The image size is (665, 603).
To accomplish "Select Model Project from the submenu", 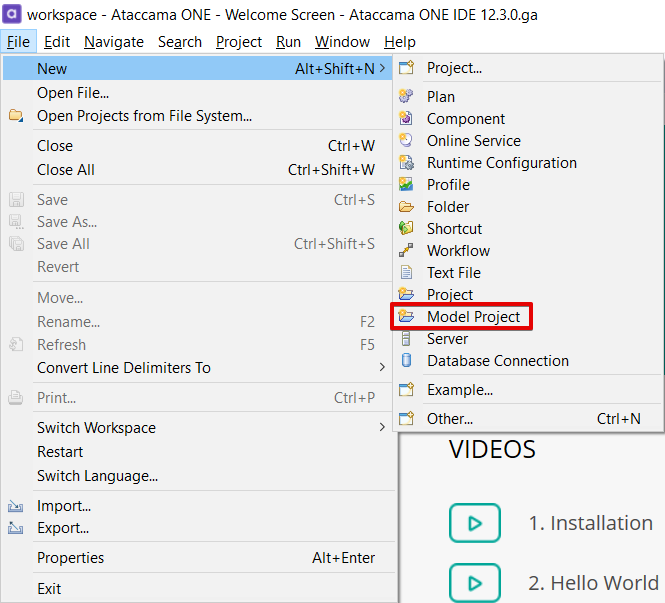I will tap(473, 317).
